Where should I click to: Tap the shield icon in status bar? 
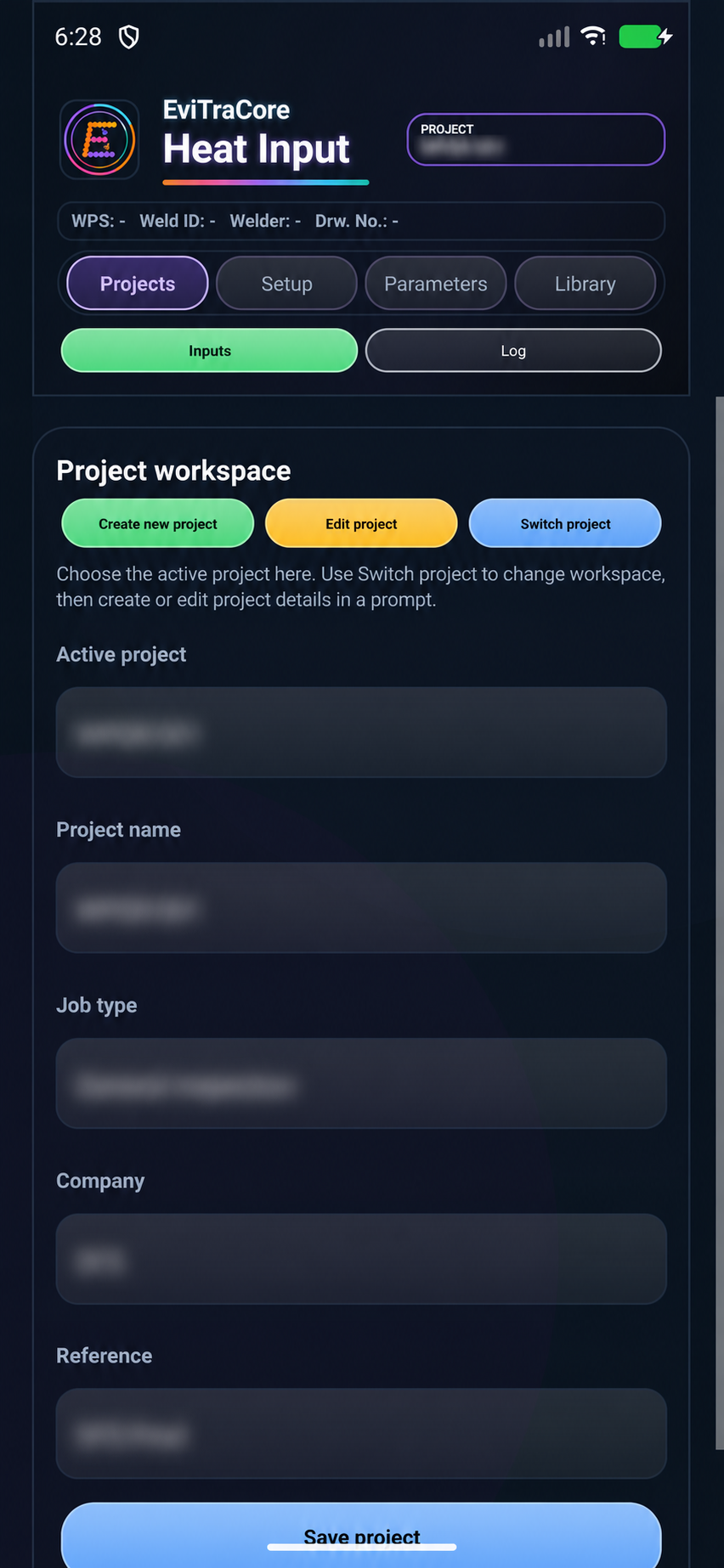coord(129,37)
